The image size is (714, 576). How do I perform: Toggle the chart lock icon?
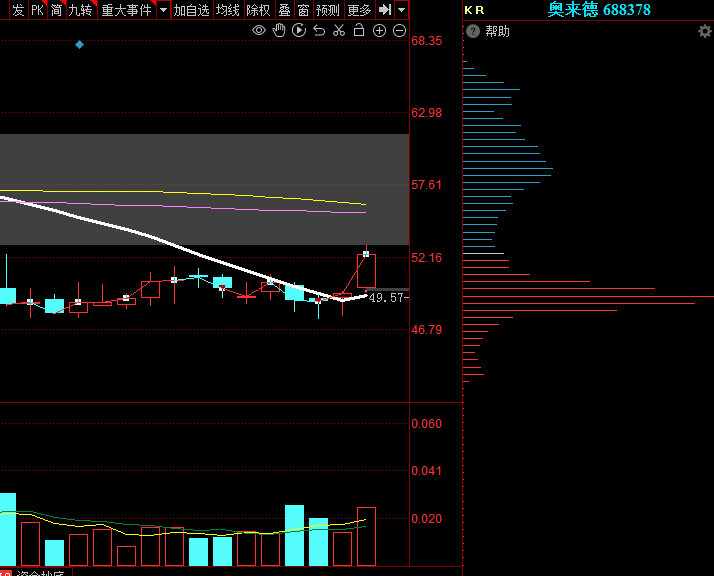pos(359,31)
